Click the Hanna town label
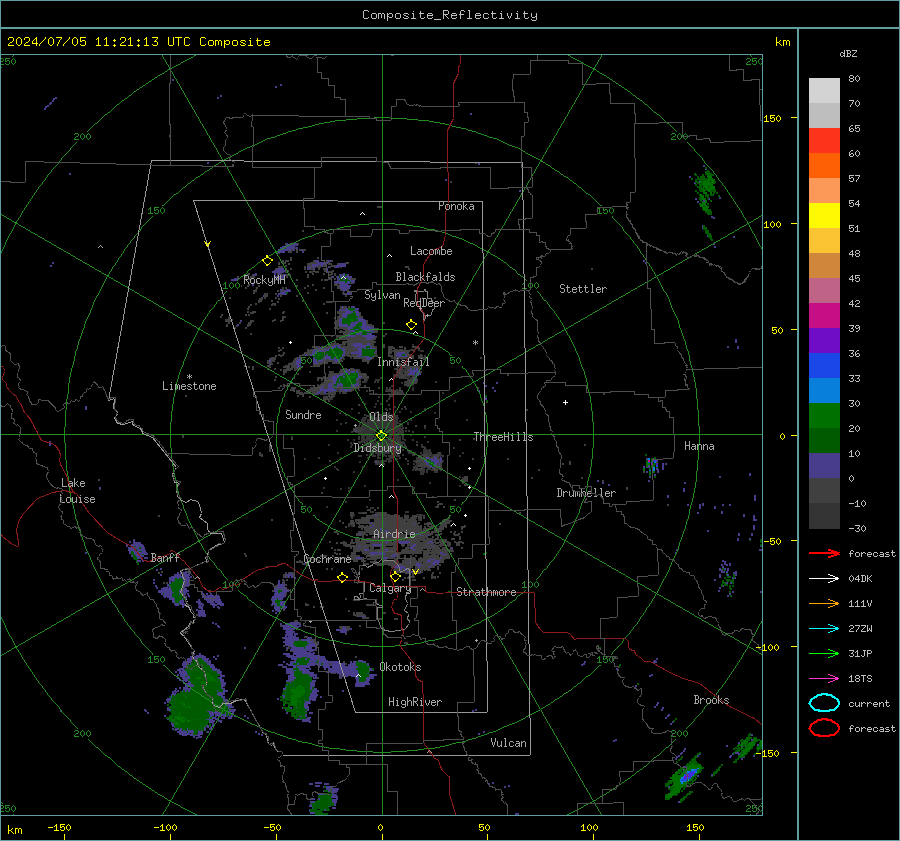This screenshot has width=900, height=841. coord(699,446)
